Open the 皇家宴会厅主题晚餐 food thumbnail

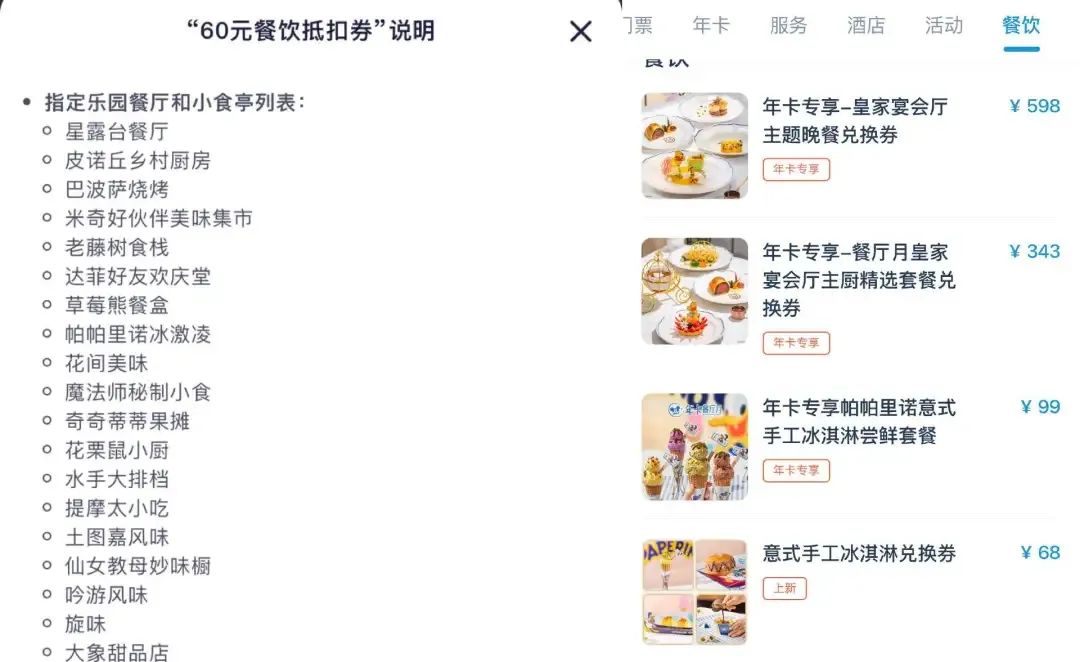click(x=694, y=145)
